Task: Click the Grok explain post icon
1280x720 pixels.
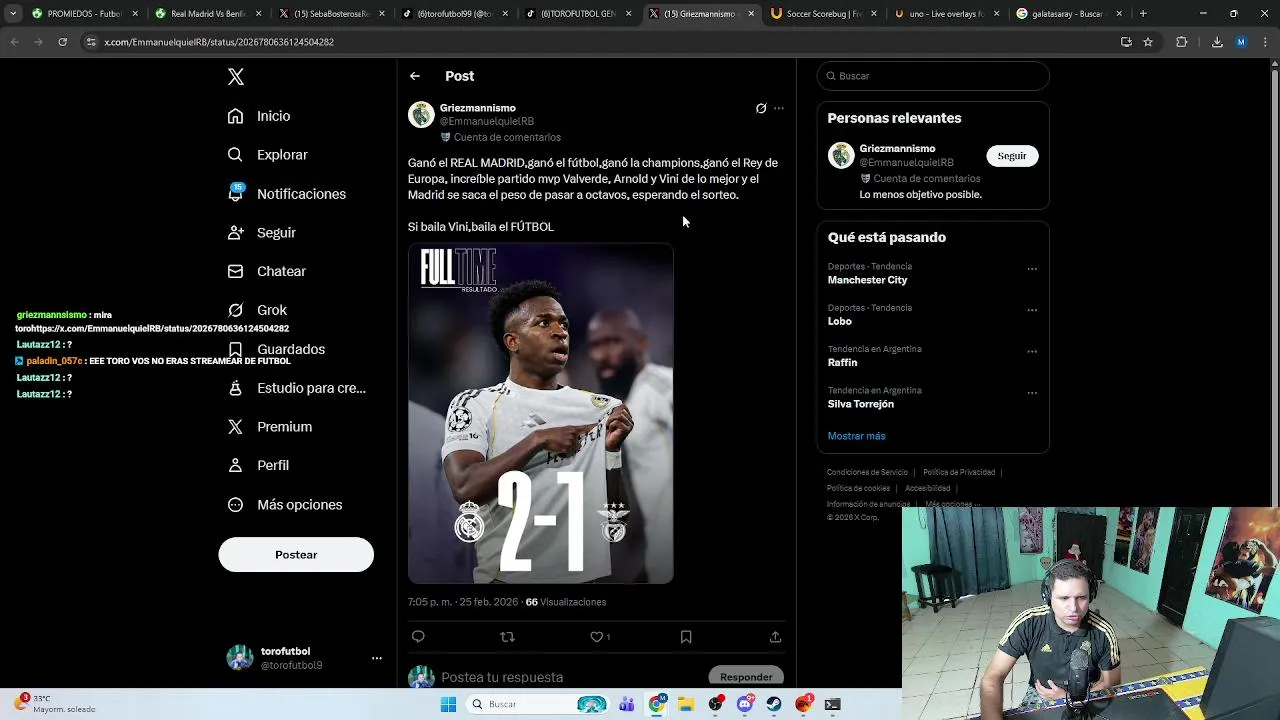Action: [761, 108]
